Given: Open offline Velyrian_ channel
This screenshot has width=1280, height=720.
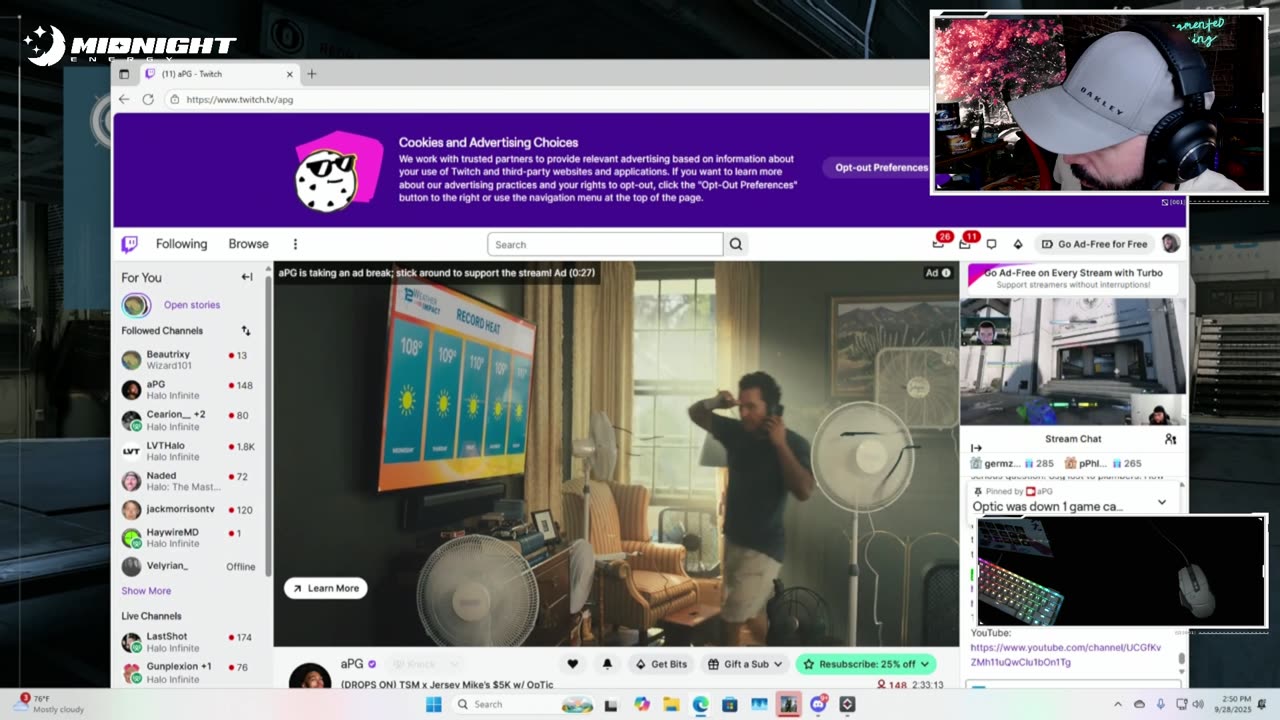Looking at the screenshot, I should 189,566.
